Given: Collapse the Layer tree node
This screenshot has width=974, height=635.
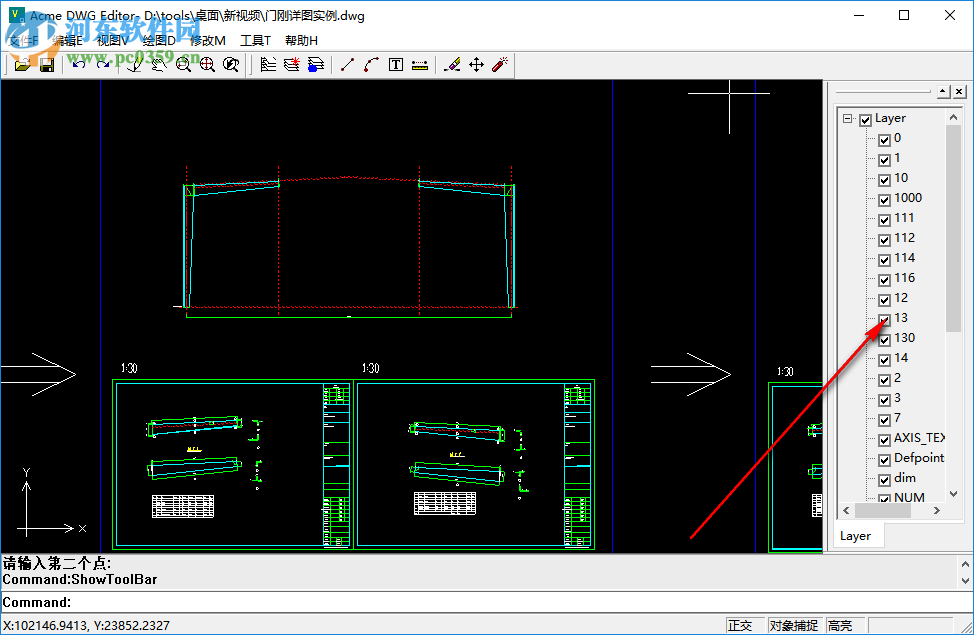Looking at the screenshot, I should (846, 118).
